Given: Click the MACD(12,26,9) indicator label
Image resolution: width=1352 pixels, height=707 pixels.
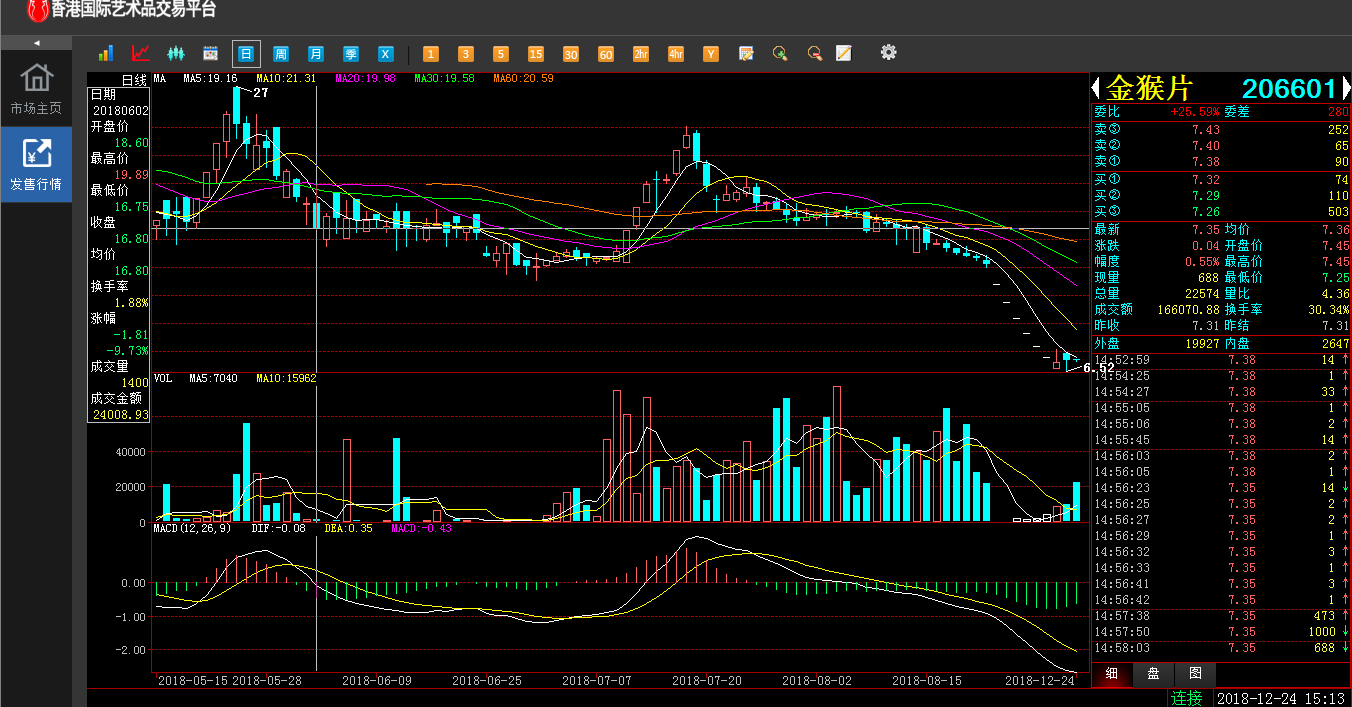Looking at the screenshot, I should click(x=192, y=528).
